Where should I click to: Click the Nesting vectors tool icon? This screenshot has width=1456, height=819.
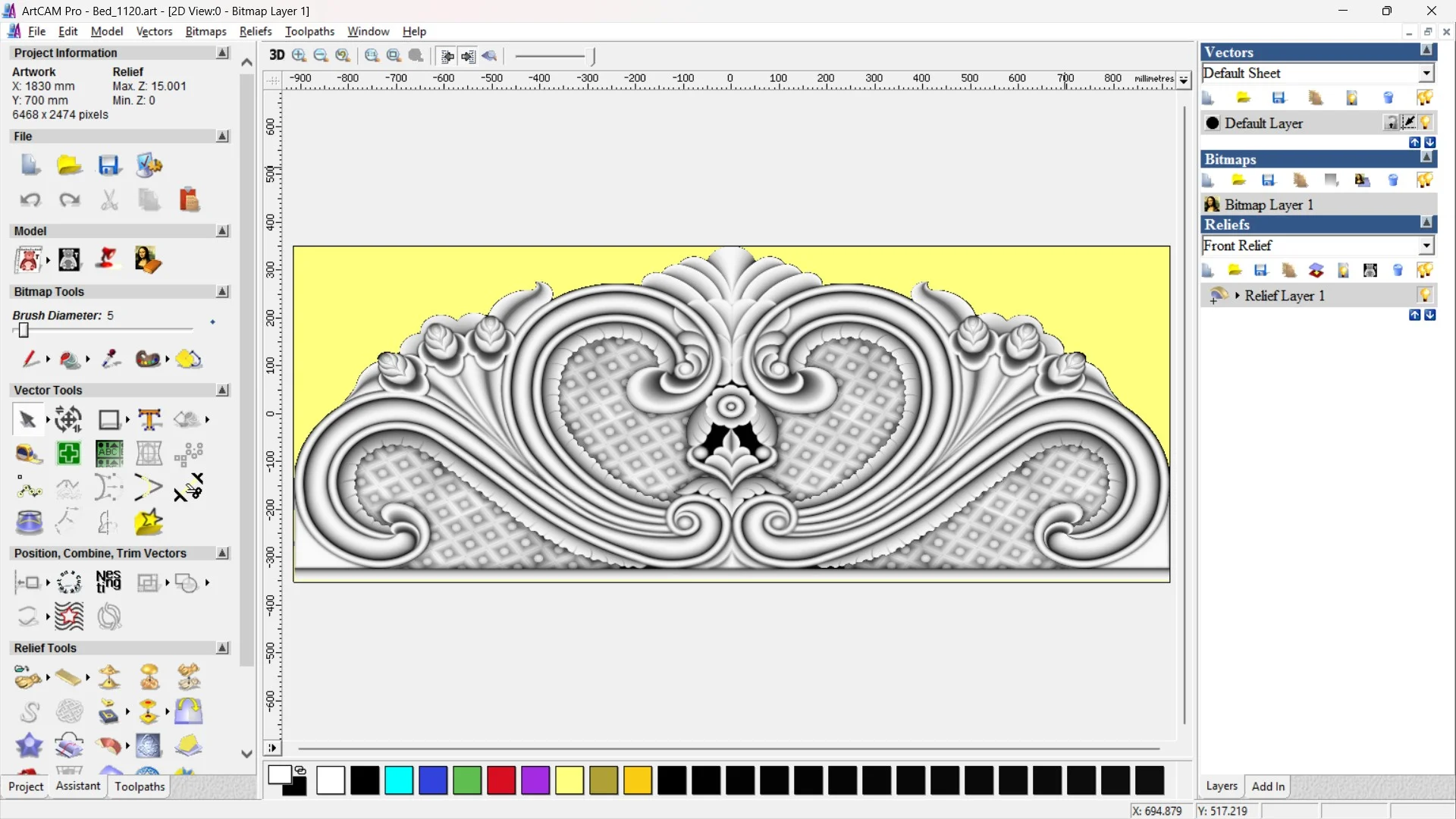tap(108, 582)
